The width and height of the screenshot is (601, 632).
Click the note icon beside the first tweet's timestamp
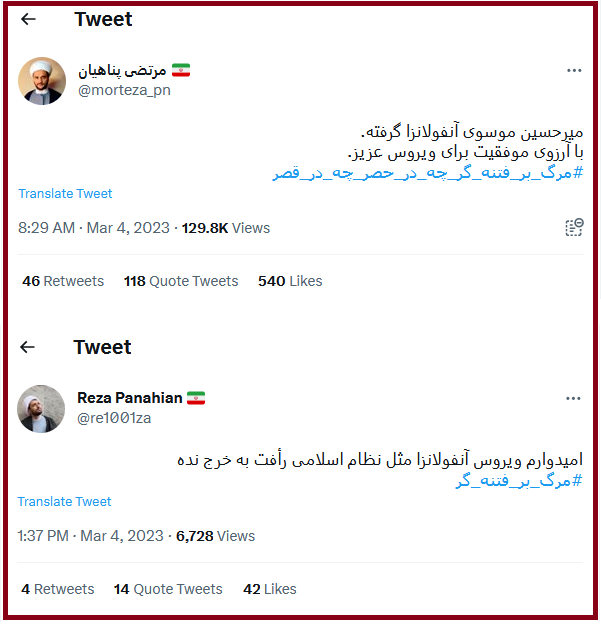(x=573, y=228)
